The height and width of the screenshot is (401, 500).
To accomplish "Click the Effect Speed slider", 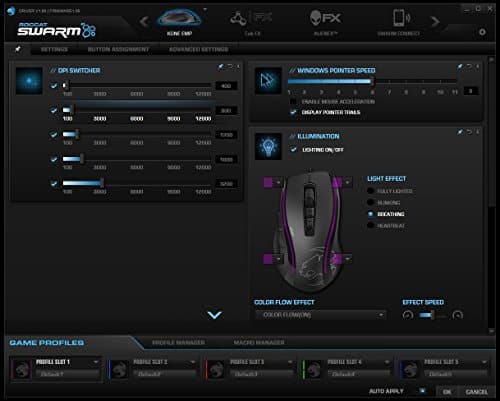I will coord(433,315).
